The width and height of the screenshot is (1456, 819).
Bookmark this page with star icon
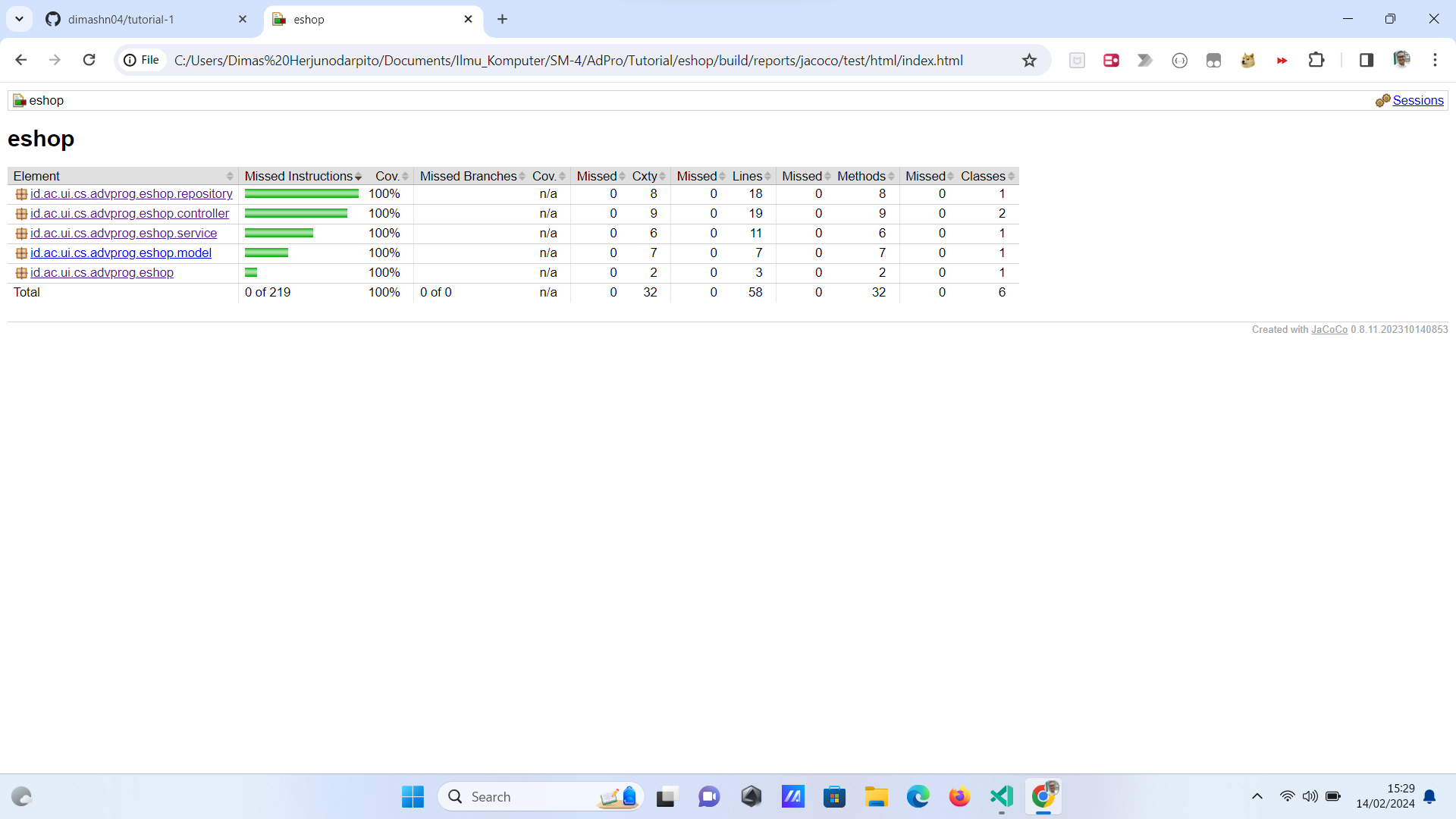[x=1029, y=60]
